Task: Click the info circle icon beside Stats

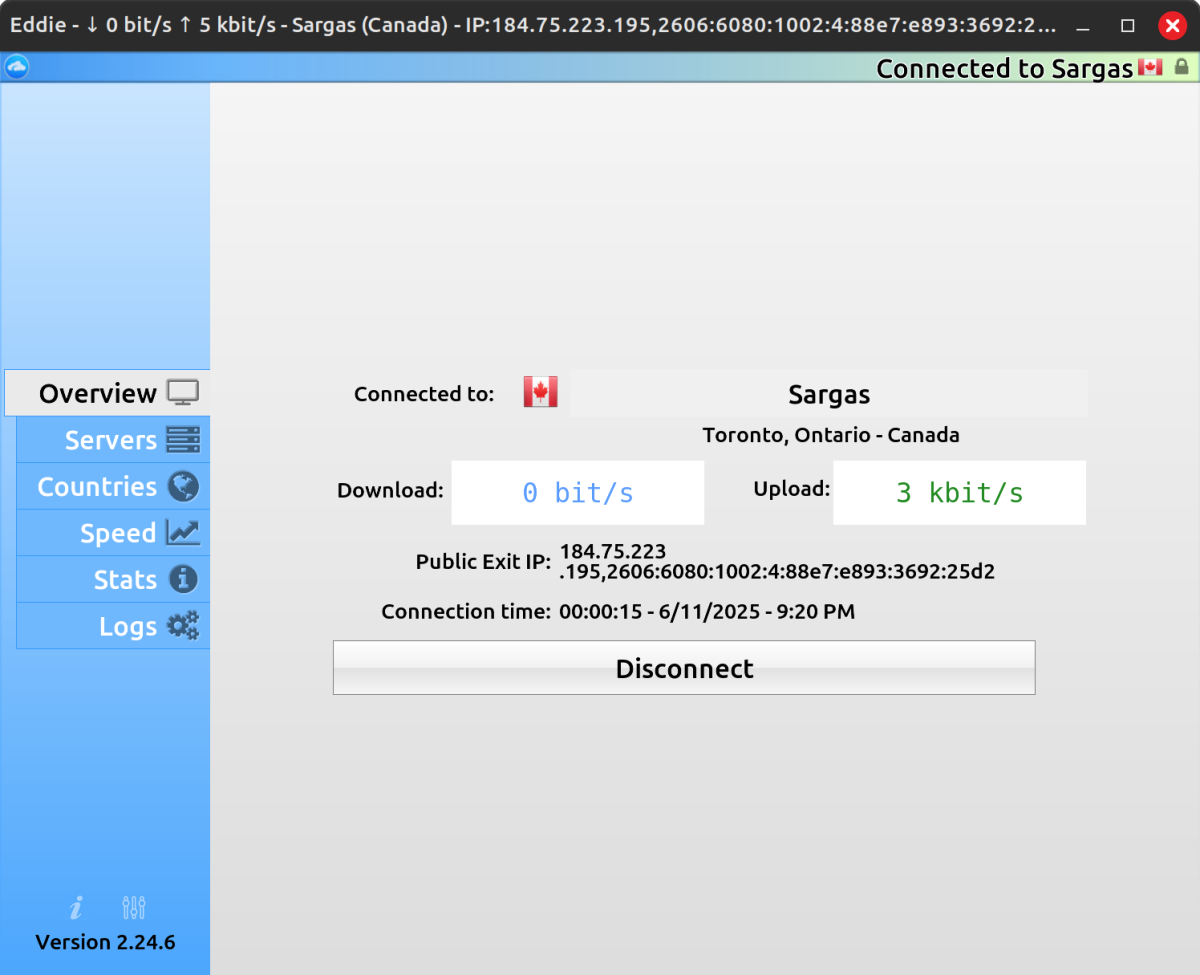Action: 183,579
